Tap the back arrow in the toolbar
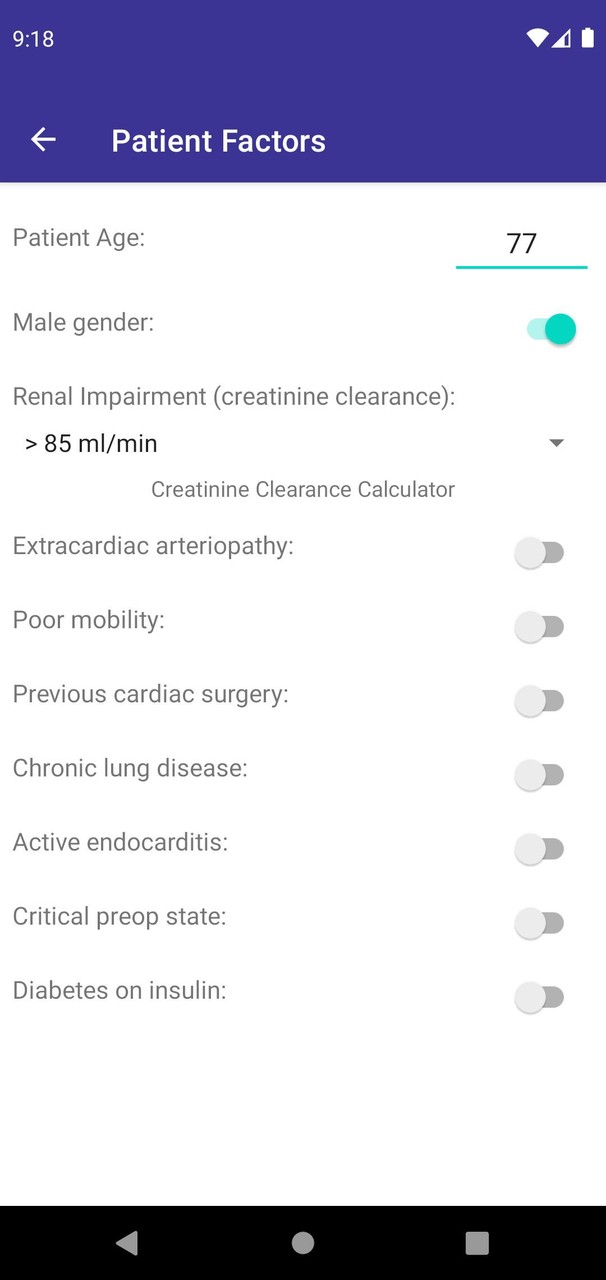606x1280 pixels. (x=42, y=140)
